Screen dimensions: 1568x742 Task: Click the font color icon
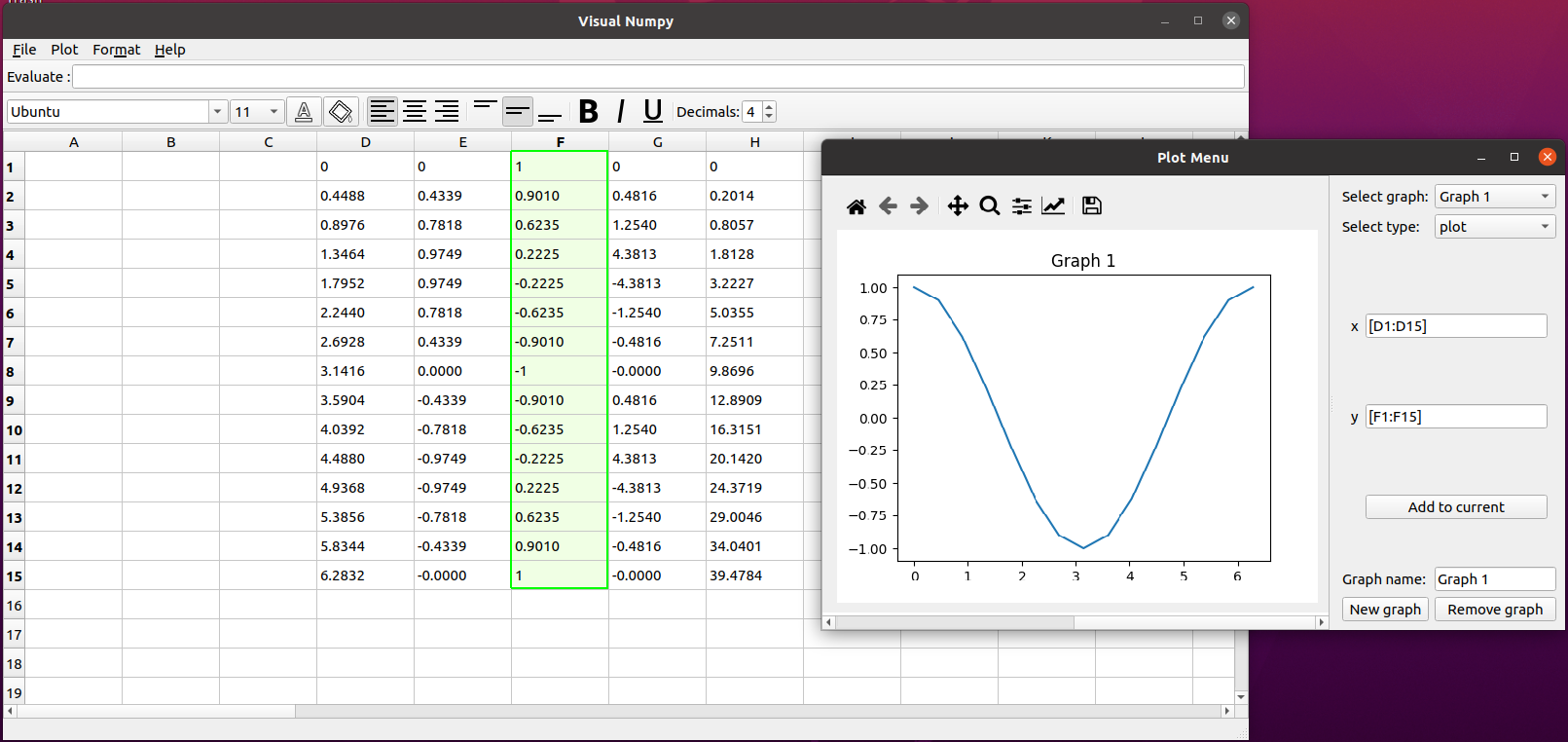304,112
